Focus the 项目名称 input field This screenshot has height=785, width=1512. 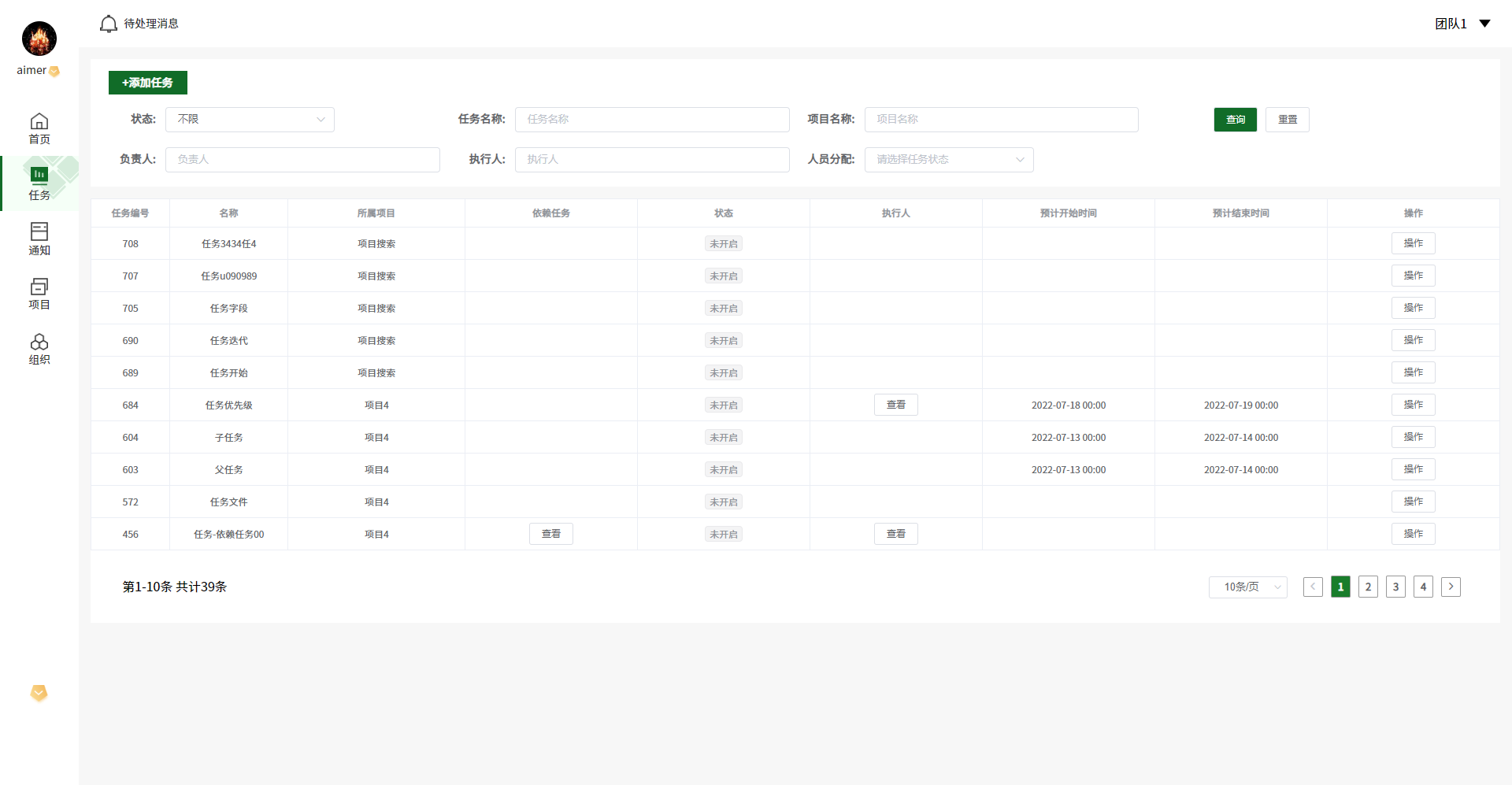point(1002,120)
